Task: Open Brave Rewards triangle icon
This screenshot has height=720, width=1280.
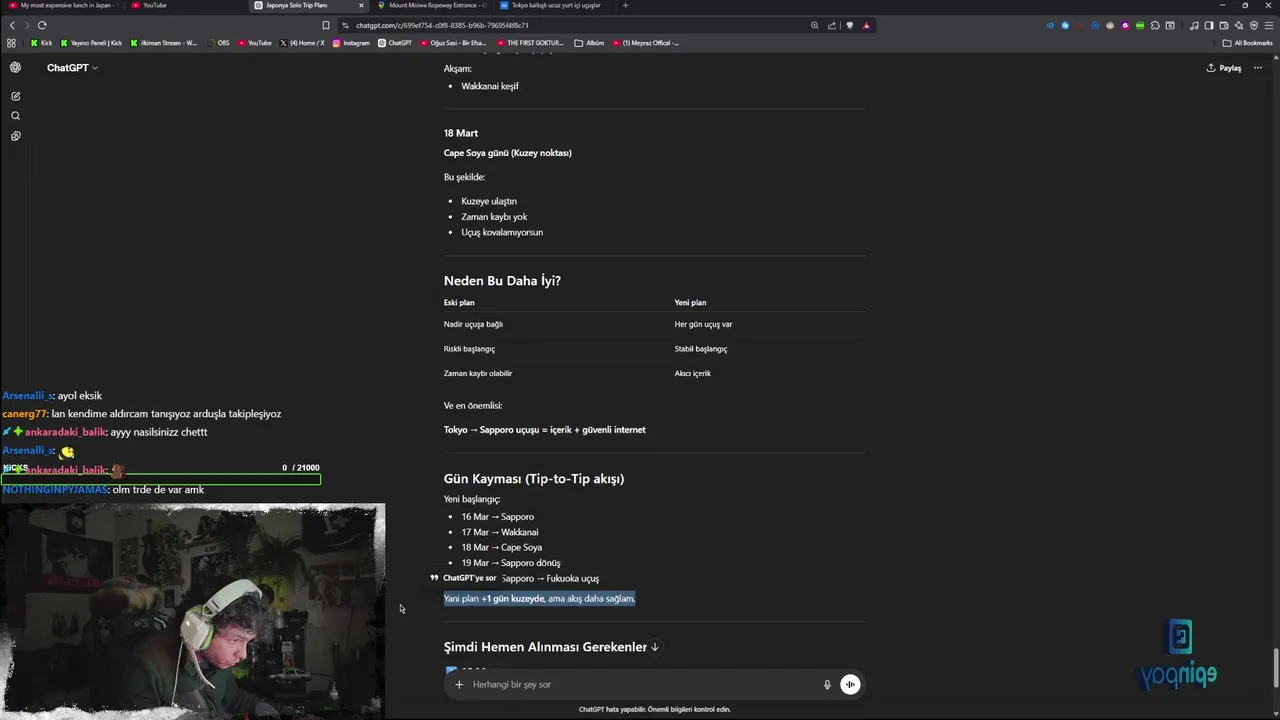Action: click(866, 25)
